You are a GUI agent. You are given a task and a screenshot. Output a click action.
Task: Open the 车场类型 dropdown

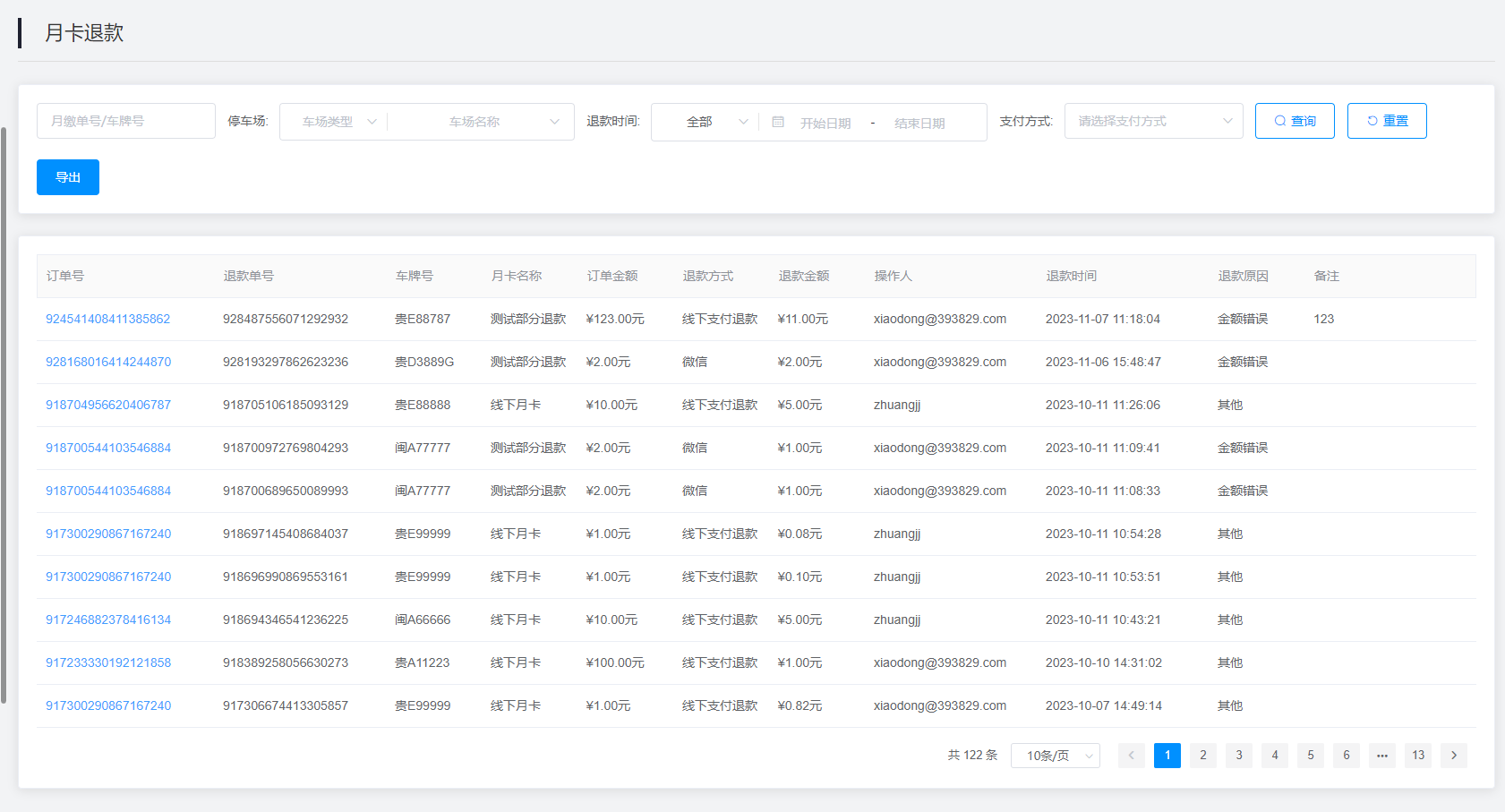click(x=333, y=122)
